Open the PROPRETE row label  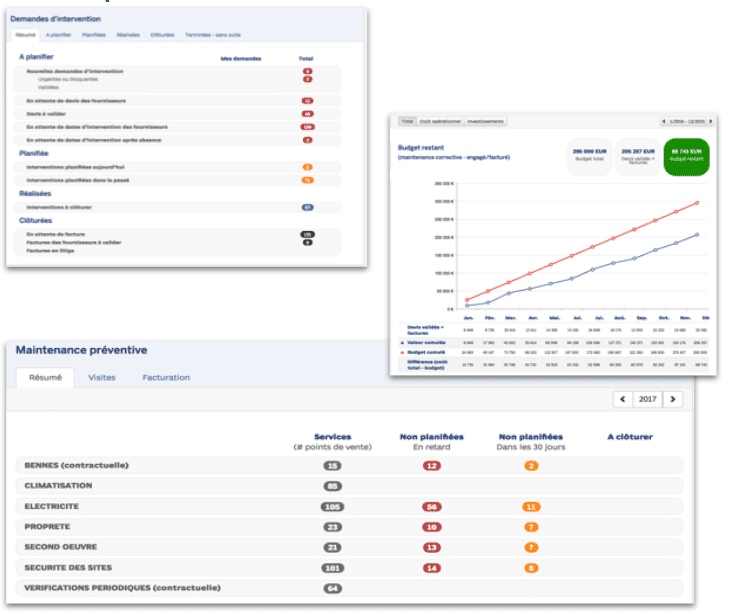(50, 527)
